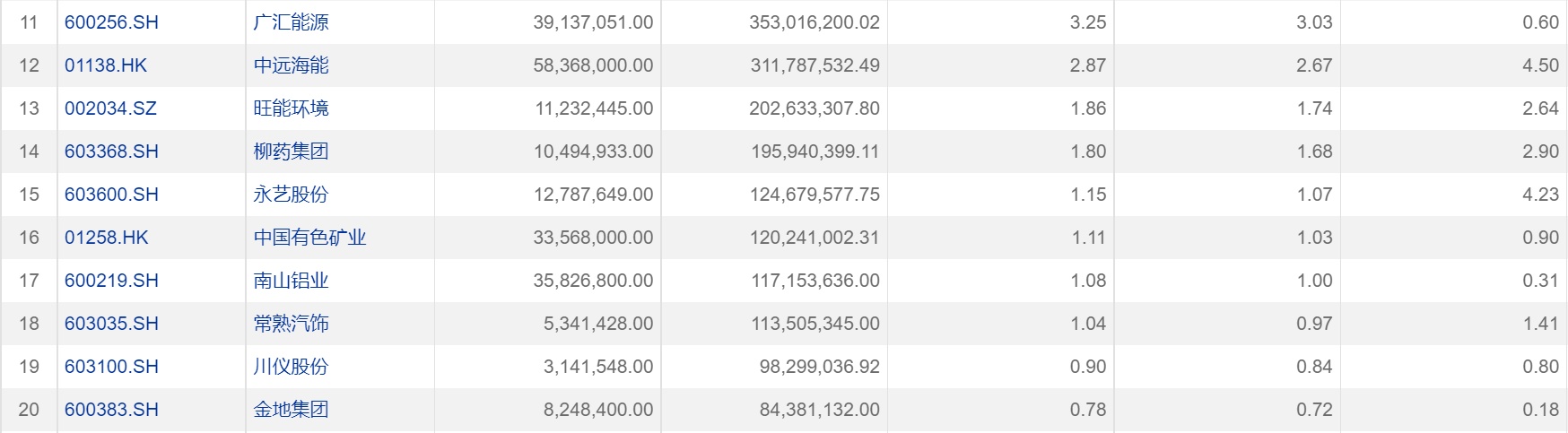Click the 603035.SH link
This screenshot has width=1568, height=433.
[111, 324]
